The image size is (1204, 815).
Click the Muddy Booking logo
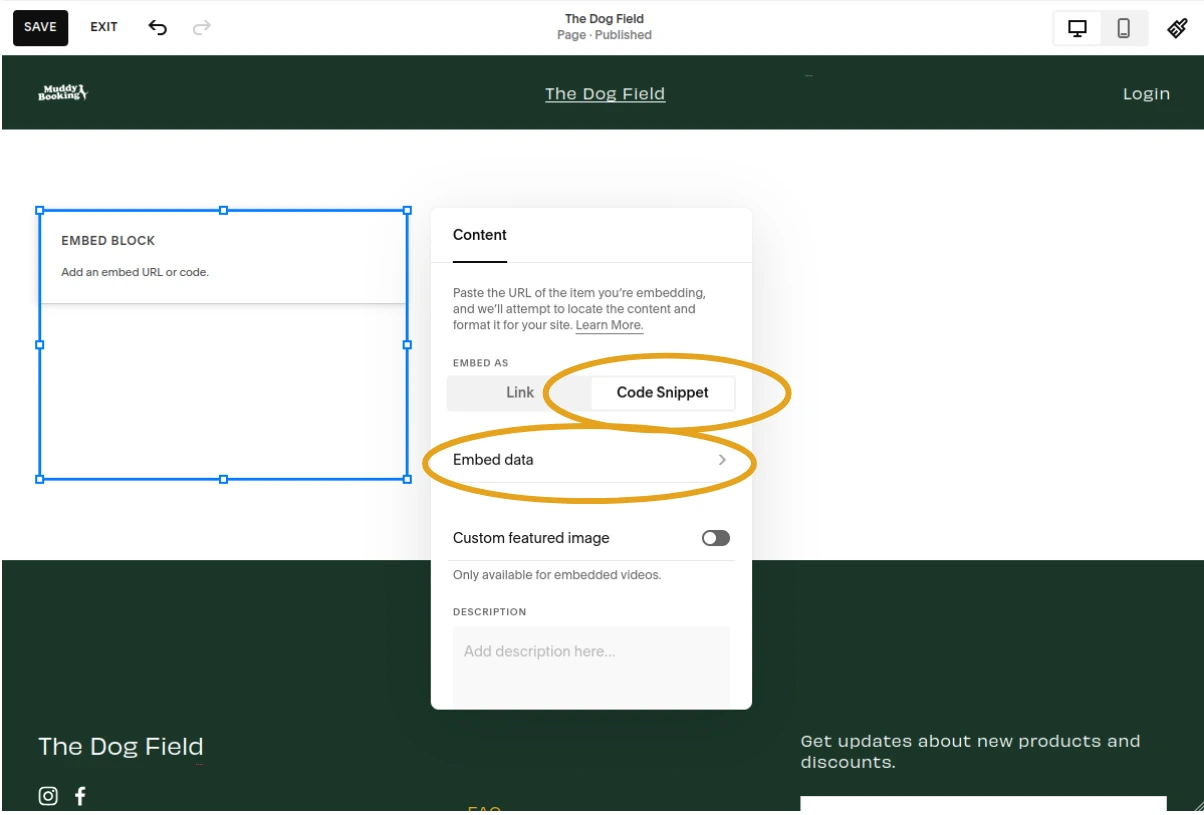(62, 92)
